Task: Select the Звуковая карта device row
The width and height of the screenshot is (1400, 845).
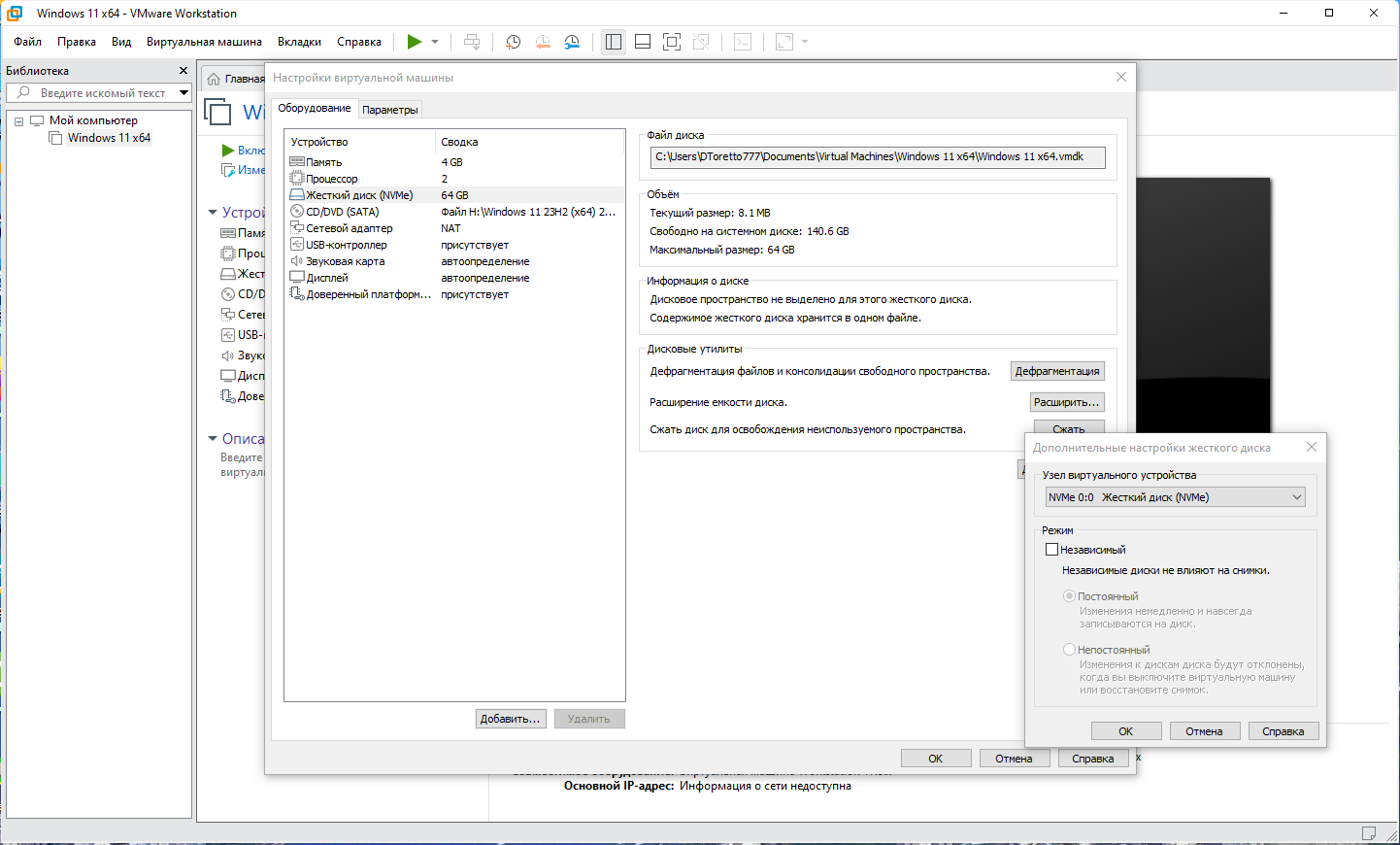Action: click(x=454, y=261)
